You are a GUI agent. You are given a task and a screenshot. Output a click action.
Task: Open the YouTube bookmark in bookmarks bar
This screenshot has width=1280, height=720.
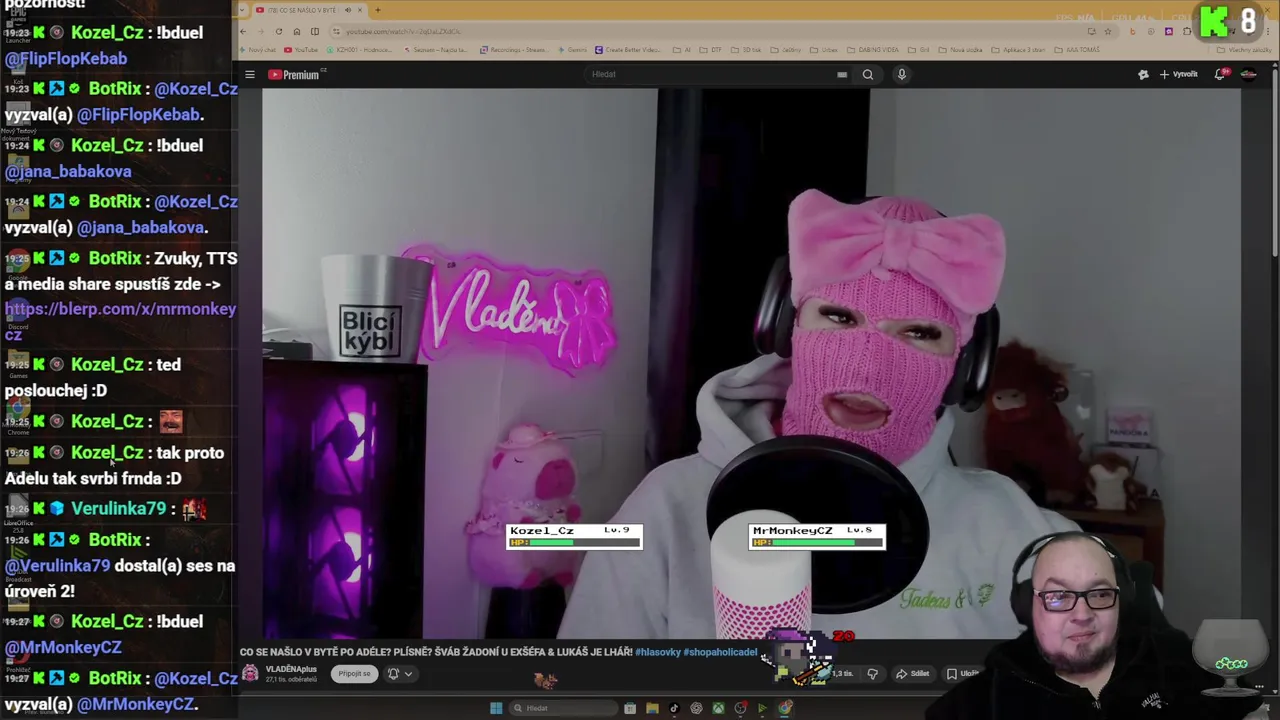click(x=301, y=49)
